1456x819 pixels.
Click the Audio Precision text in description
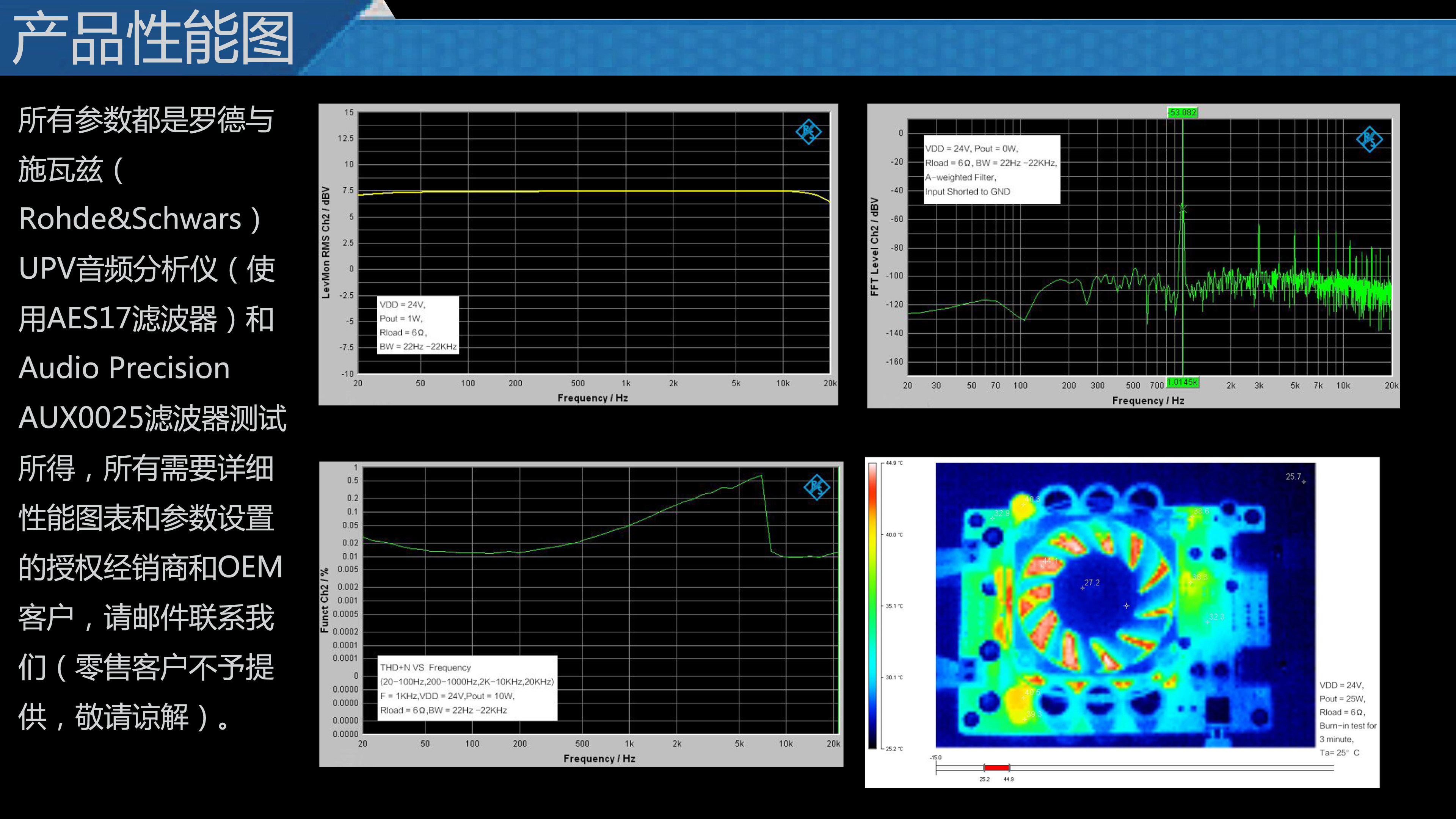[x=124, y=368]
